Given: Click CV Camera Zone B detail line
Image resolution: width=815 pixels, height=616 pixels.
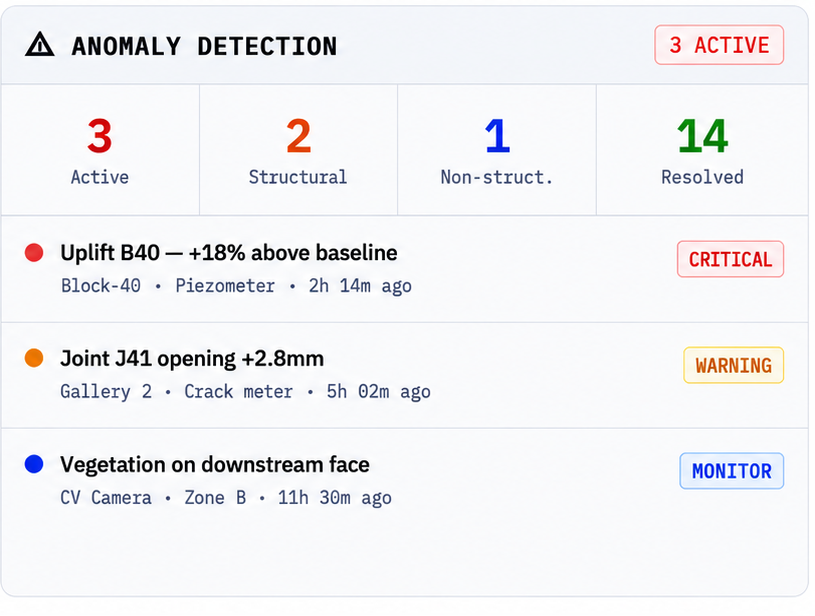Looking at the screenshot, I should pos(226,497).
